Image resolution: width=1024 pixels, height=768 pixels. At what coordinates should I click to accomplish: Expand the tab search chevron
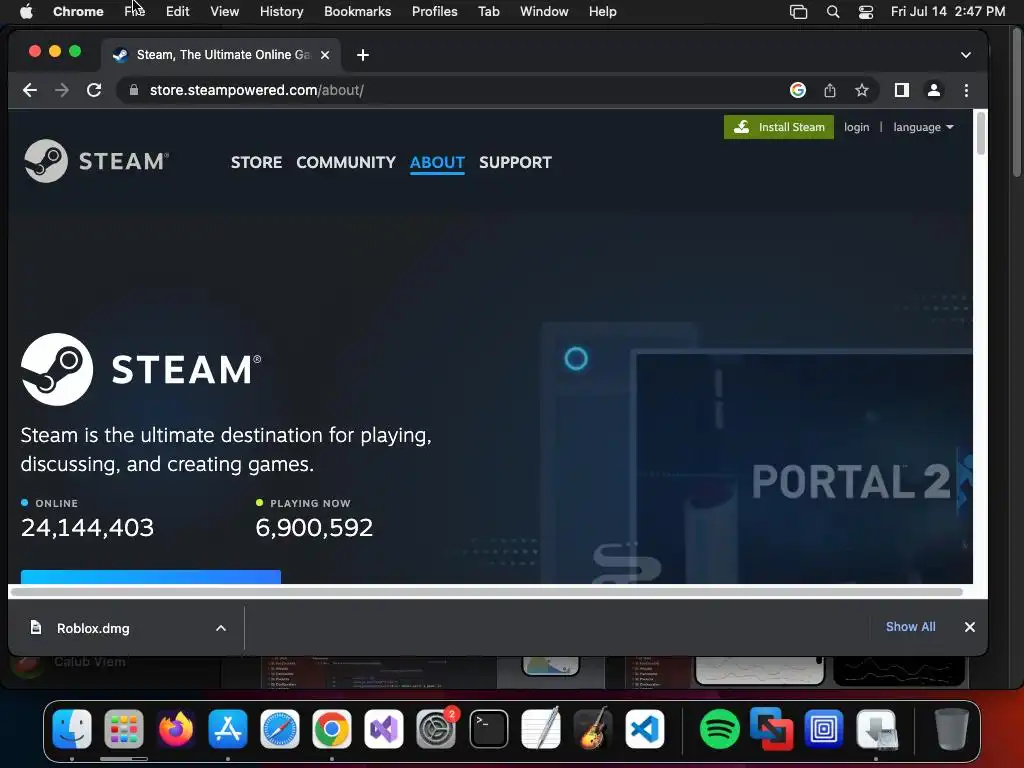[966, 55]
